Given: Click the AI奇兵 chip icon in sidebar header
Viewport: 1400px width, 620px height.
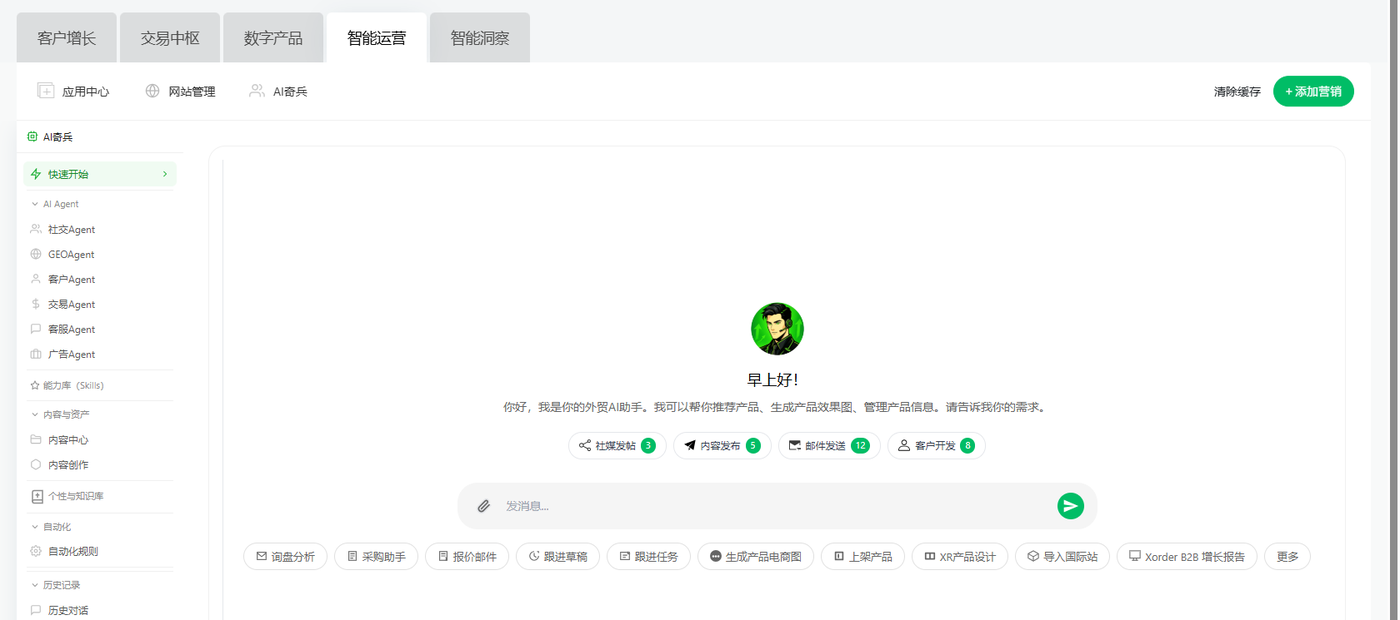Looking at the screenshot, I should [33, 137].
